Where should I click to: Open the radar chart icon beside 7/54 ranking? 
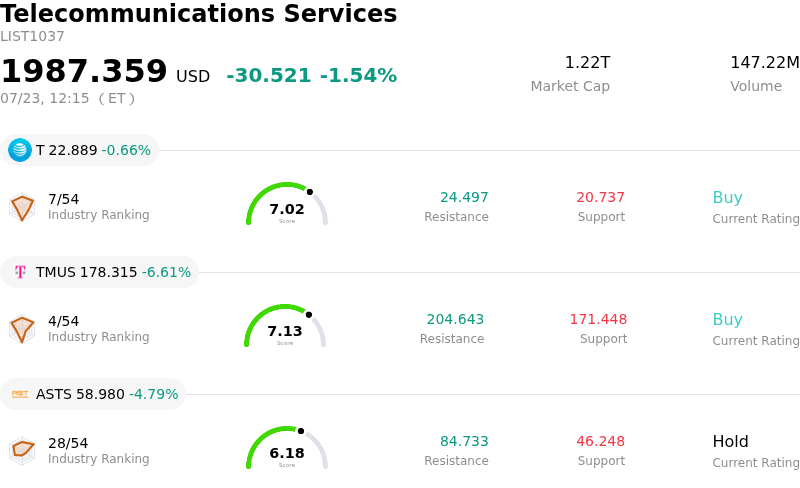tap(22, 207)
